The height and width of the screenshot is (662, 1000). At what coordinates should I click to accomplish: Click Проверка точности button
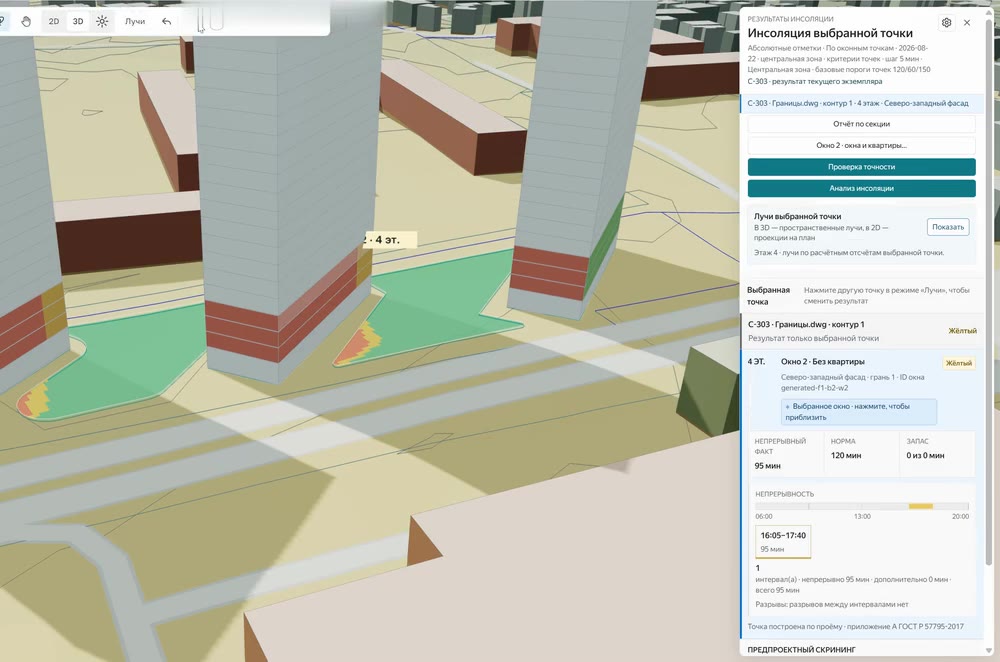[862, 167]
